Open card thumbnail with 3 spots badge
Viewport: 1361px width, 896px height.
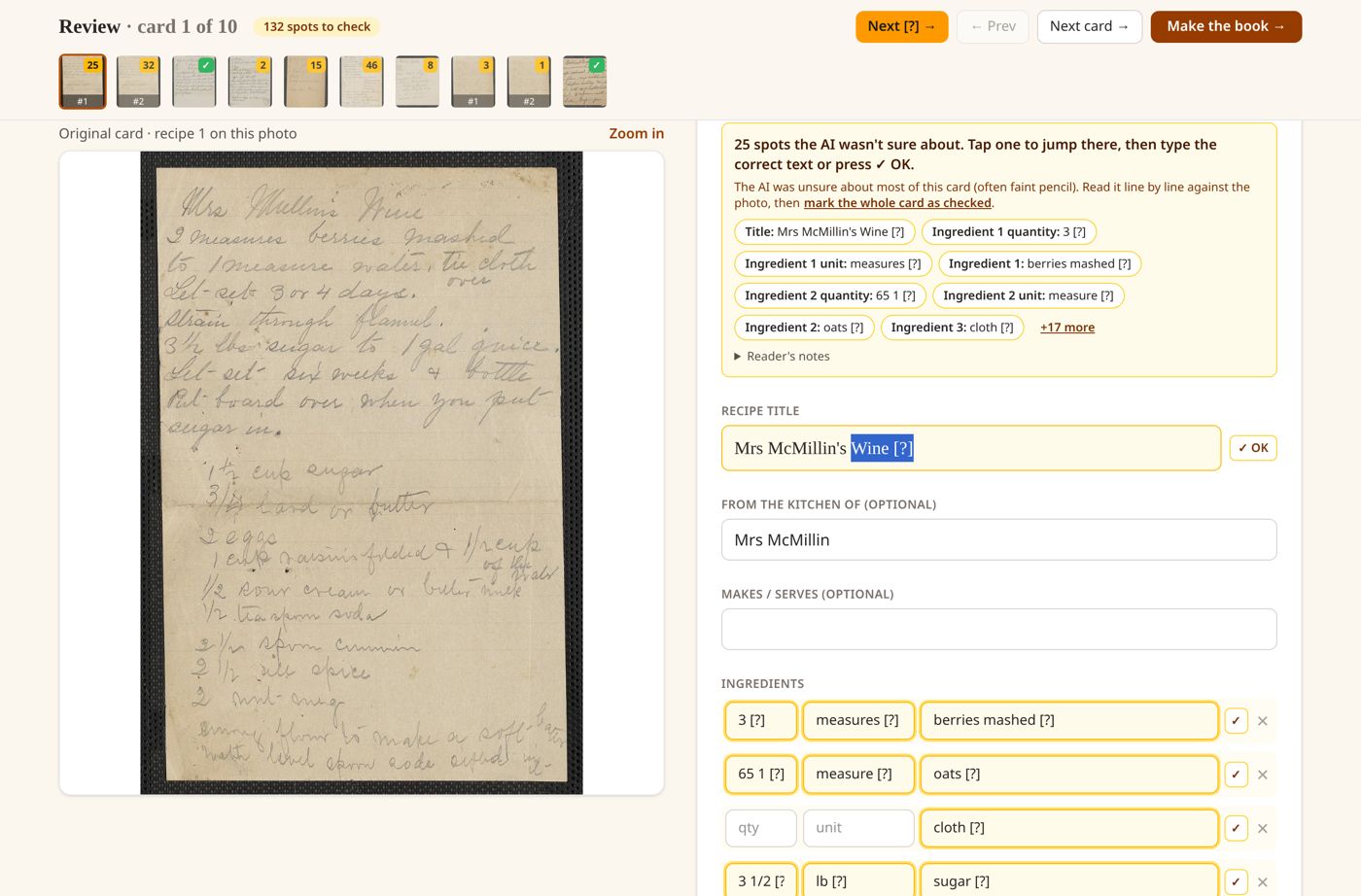coord(473,82)
